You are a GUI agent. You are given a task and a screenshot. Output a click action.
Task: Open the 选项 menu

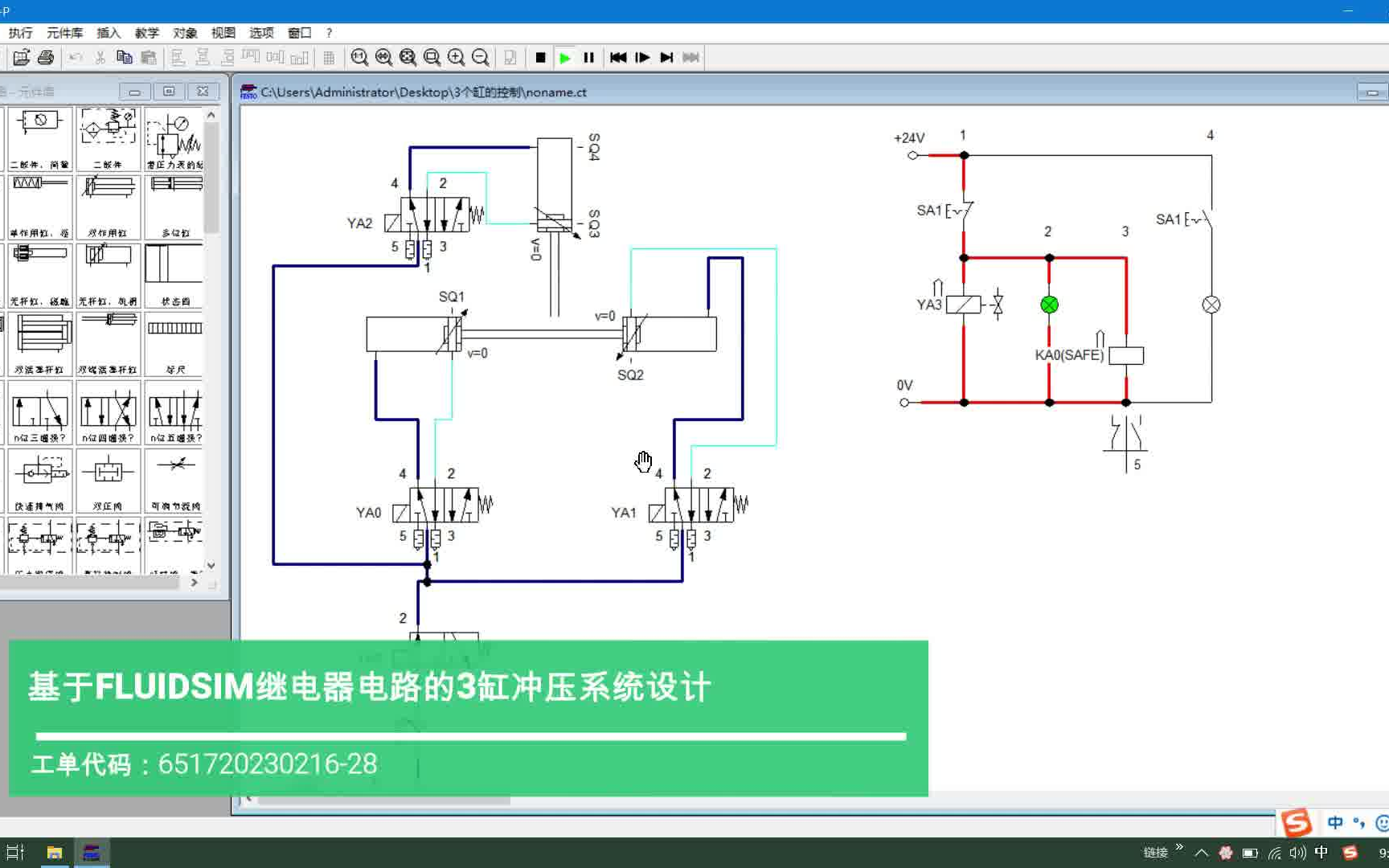[x=261, y=33]
